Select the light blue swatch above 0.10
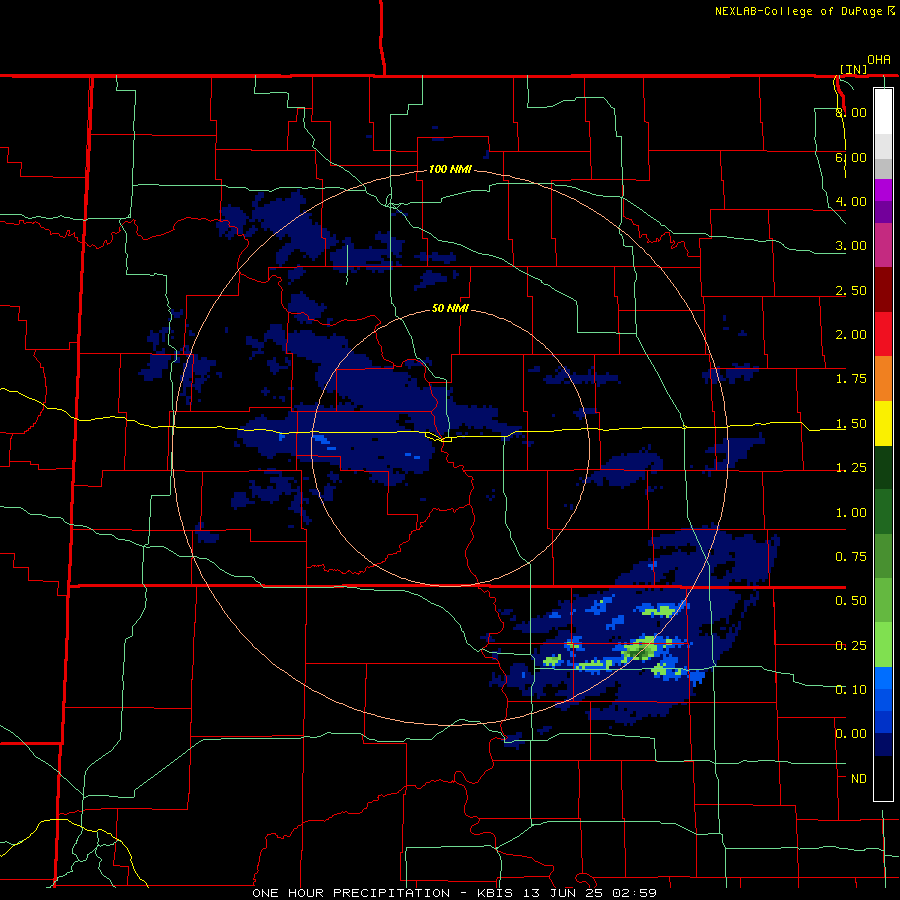This screenshot has height=900, width=900. click(883, 678)
